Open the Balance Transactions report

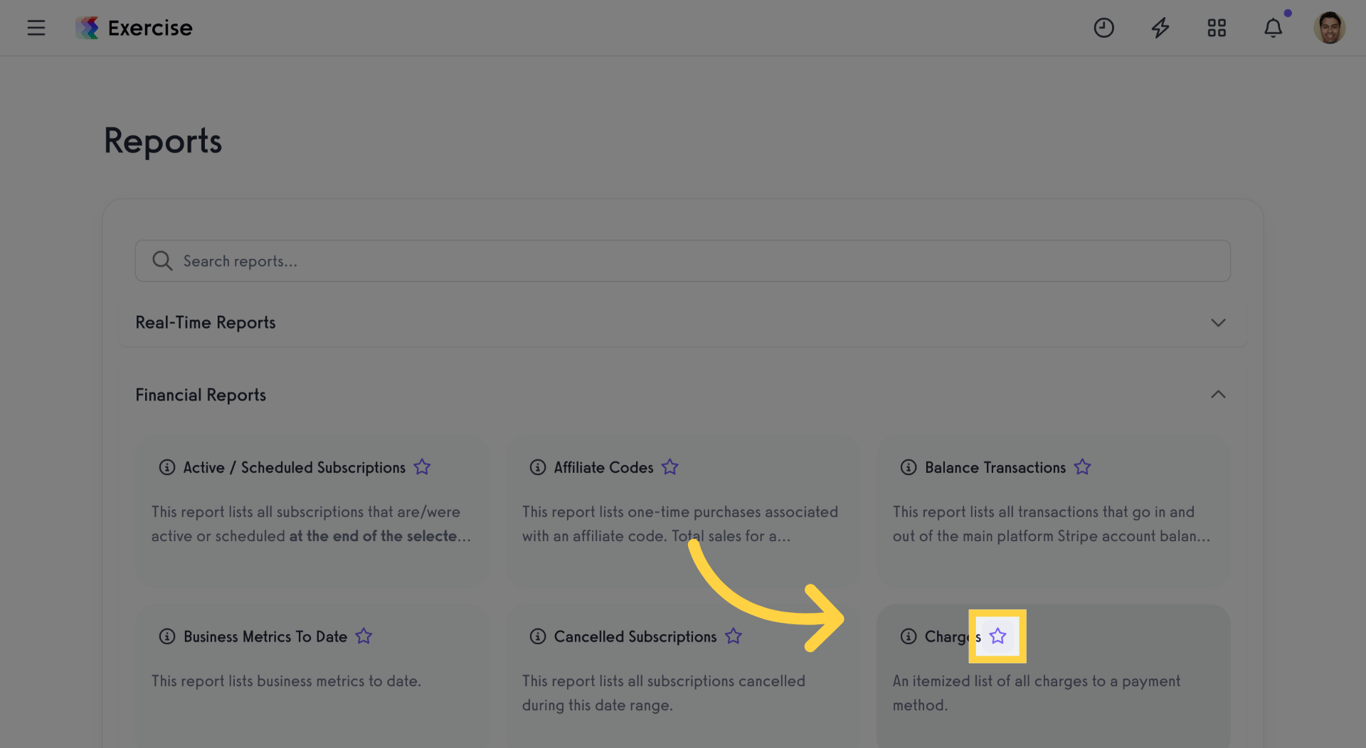(994, 467)
